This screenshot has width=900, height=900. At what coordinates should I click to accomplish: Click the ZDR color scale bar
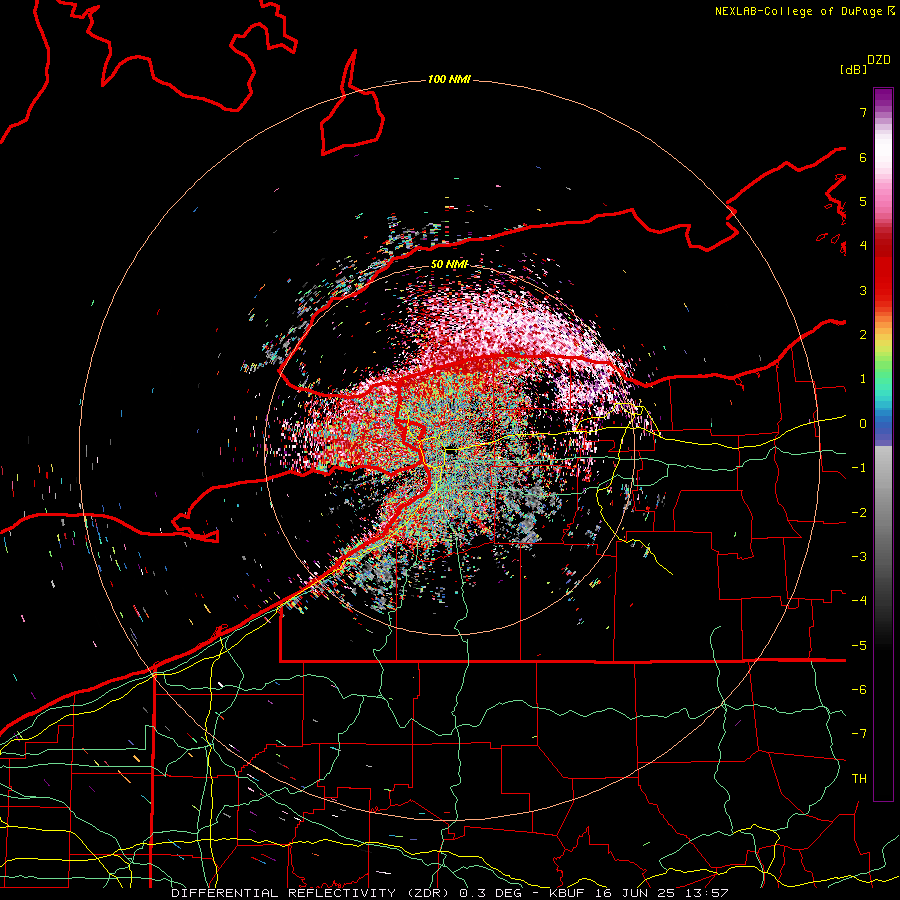click(883, 444)
